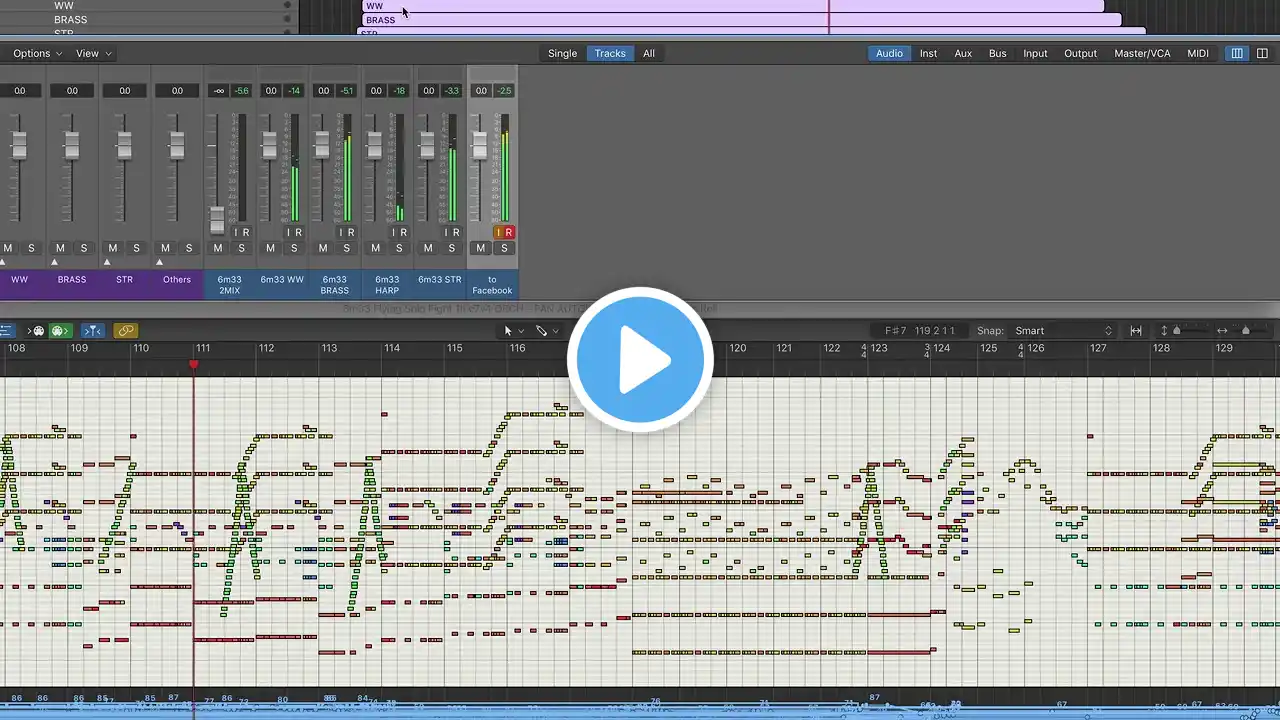Toggle the yellow Link icon
The width and height of the screenshot is (1280, 720).
pos(125,331)
